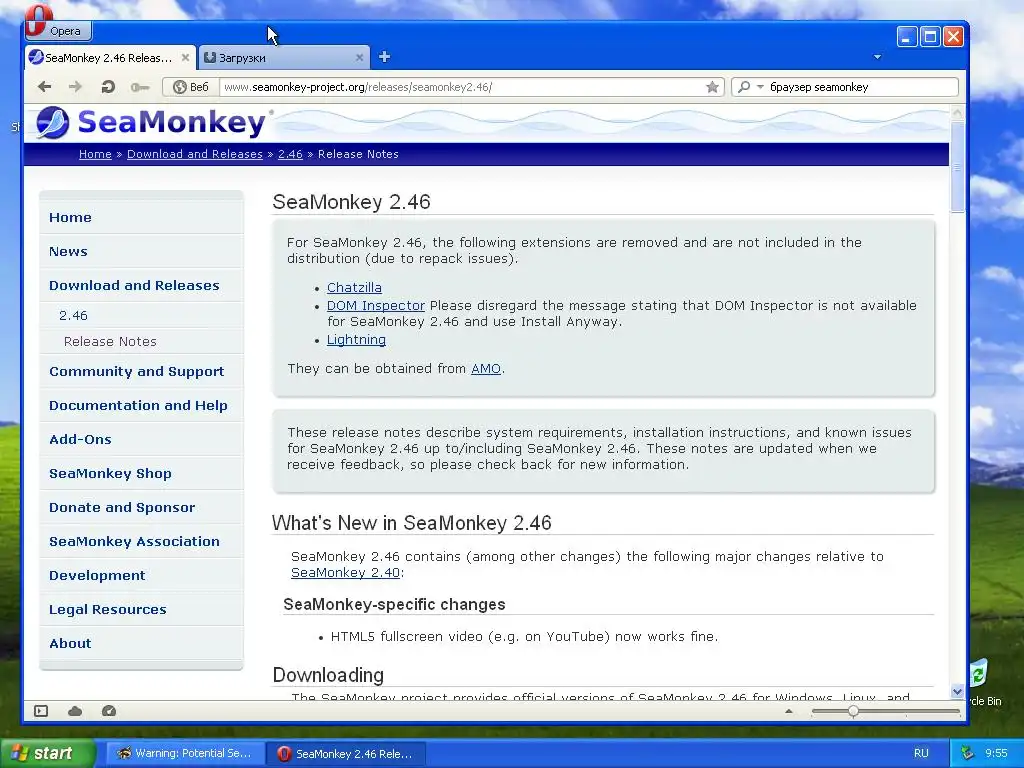This screenshot has width=1024, height=768.
Task: Close the SeaMonkey 2.46 tab
Action: coord(185,57)
